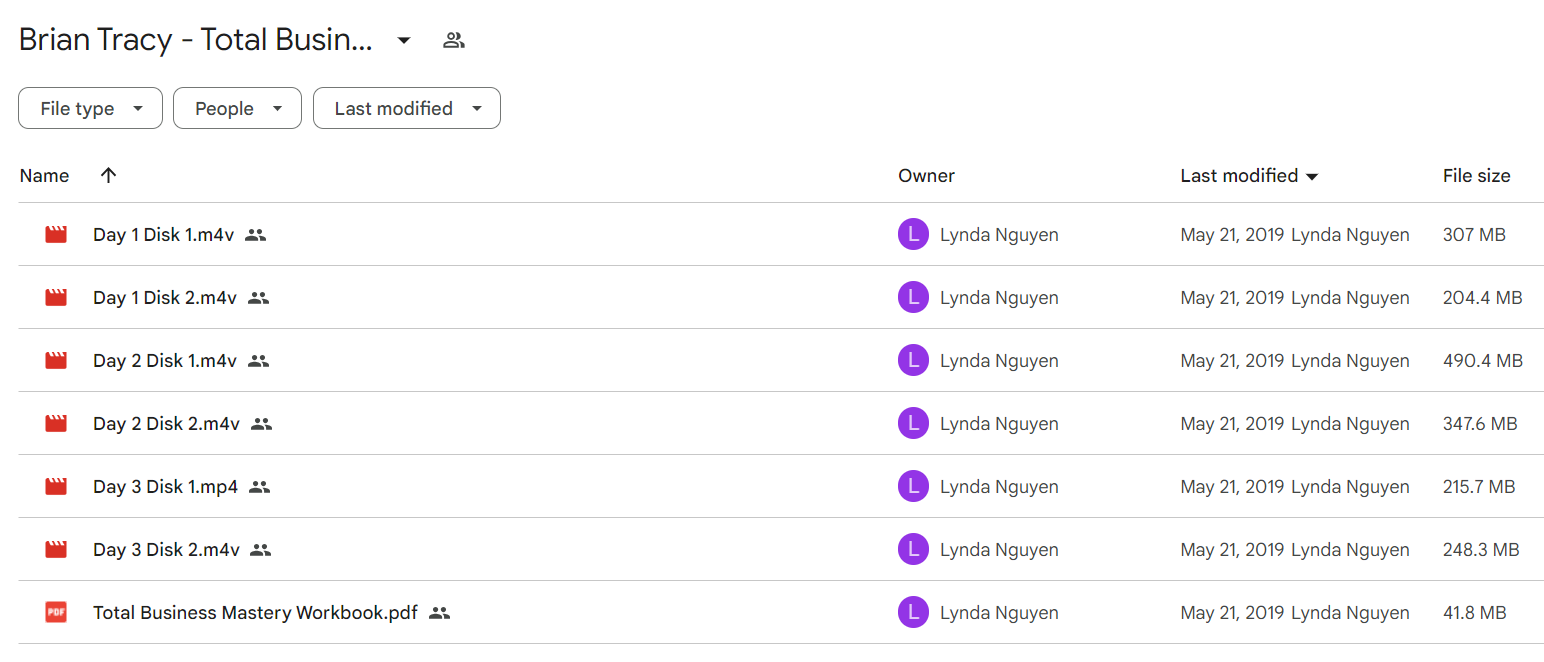Click the shared icon after Total Business Mastery Workbook.pdf
This screenshot has width=1544, height=662.
coord(440,613)
